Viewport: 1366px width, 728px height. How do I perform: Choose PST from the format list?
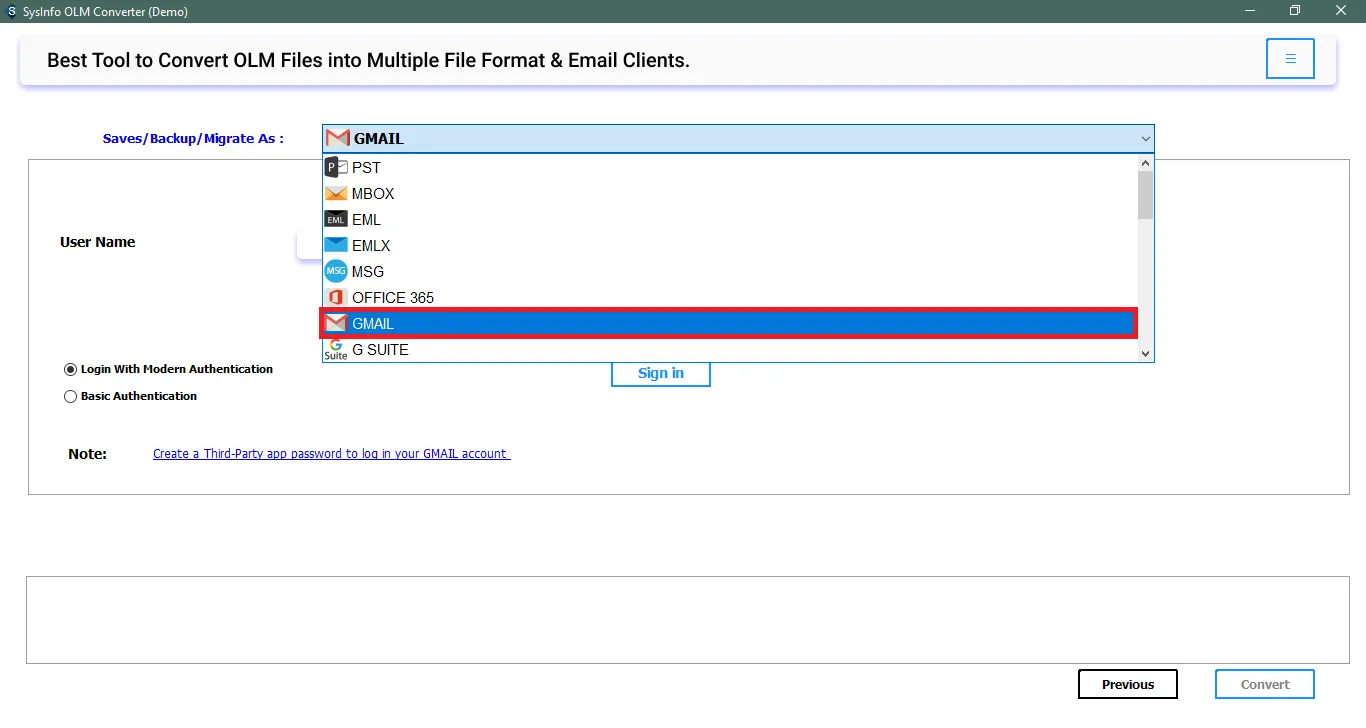pos(730,168)
